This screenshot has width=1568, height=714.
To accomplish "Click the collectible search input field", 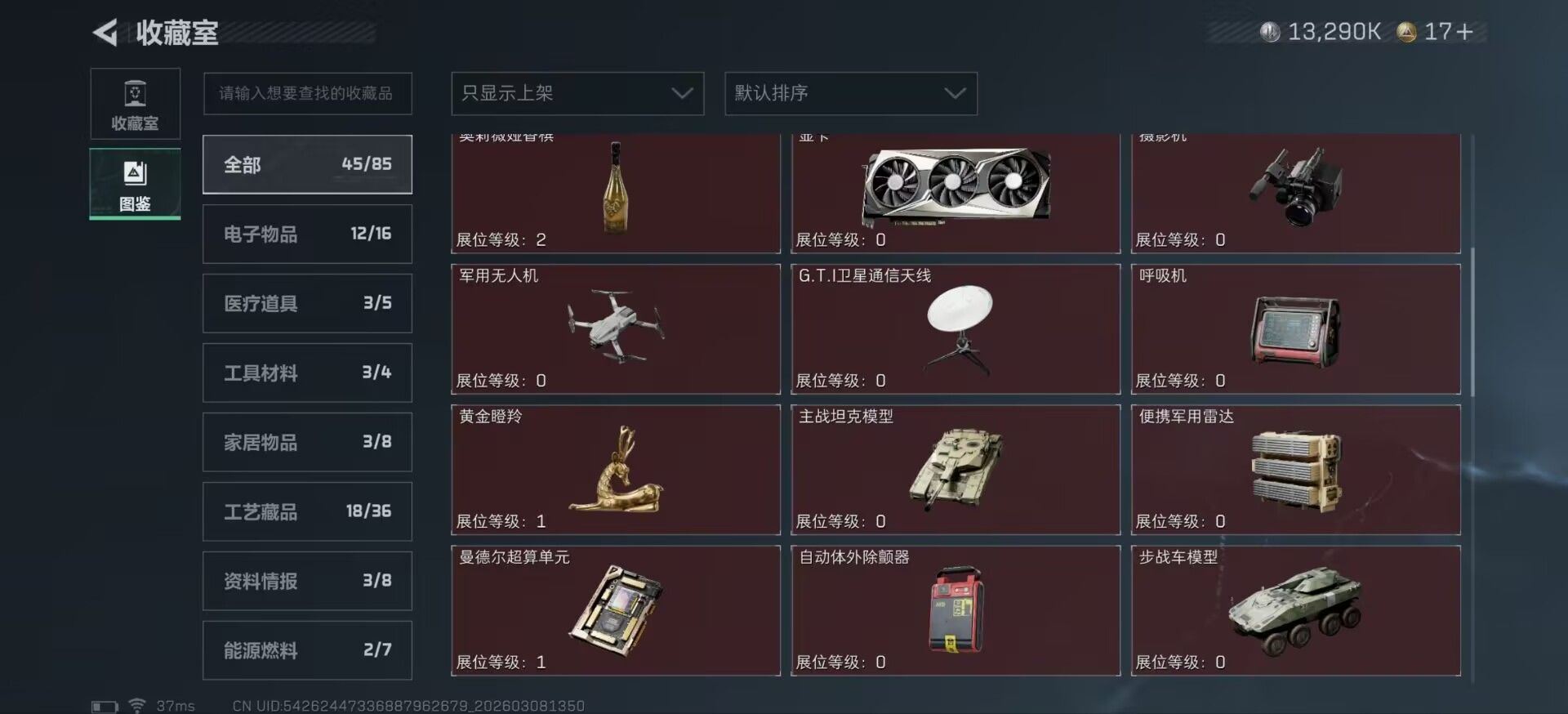I will tap(307, 93).
